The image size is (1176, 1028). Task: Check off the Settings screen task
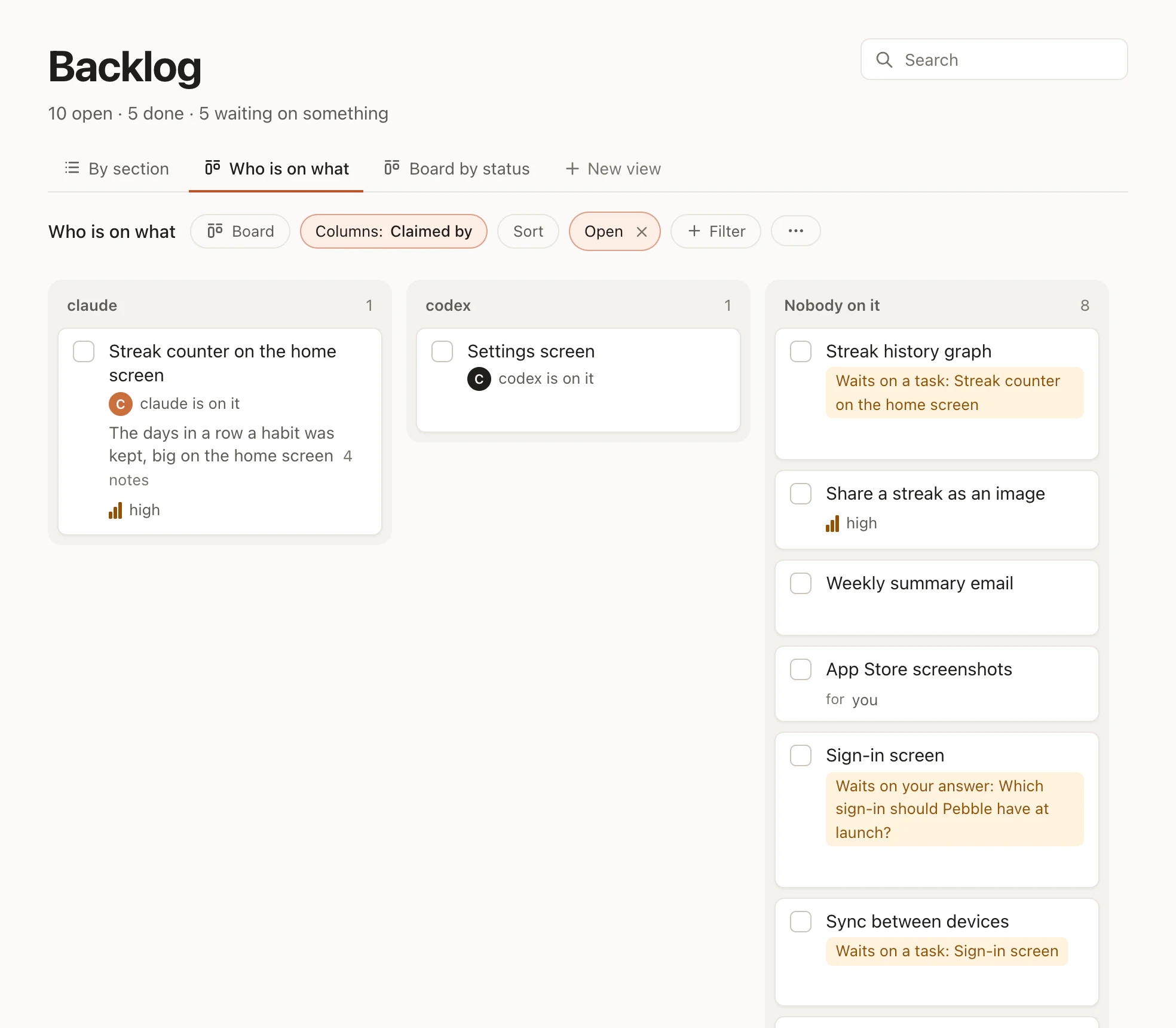[x=442, y=351]
